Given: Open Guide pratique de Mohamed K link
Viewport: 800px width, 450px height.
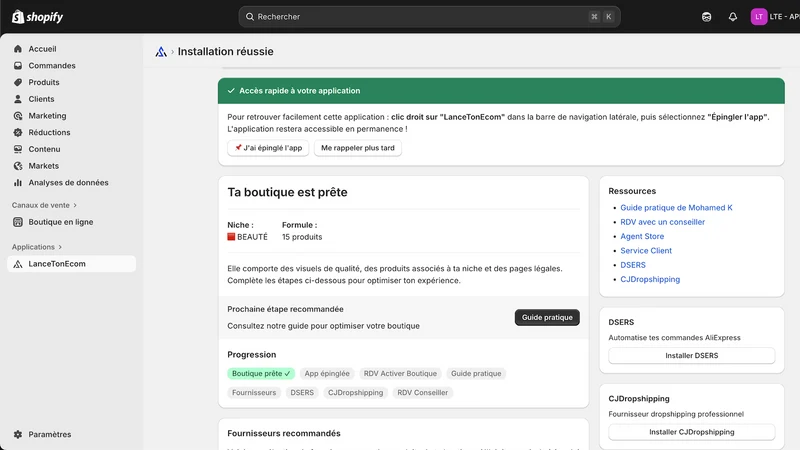Looking at the screenshot, I should [x=676, y=208].
